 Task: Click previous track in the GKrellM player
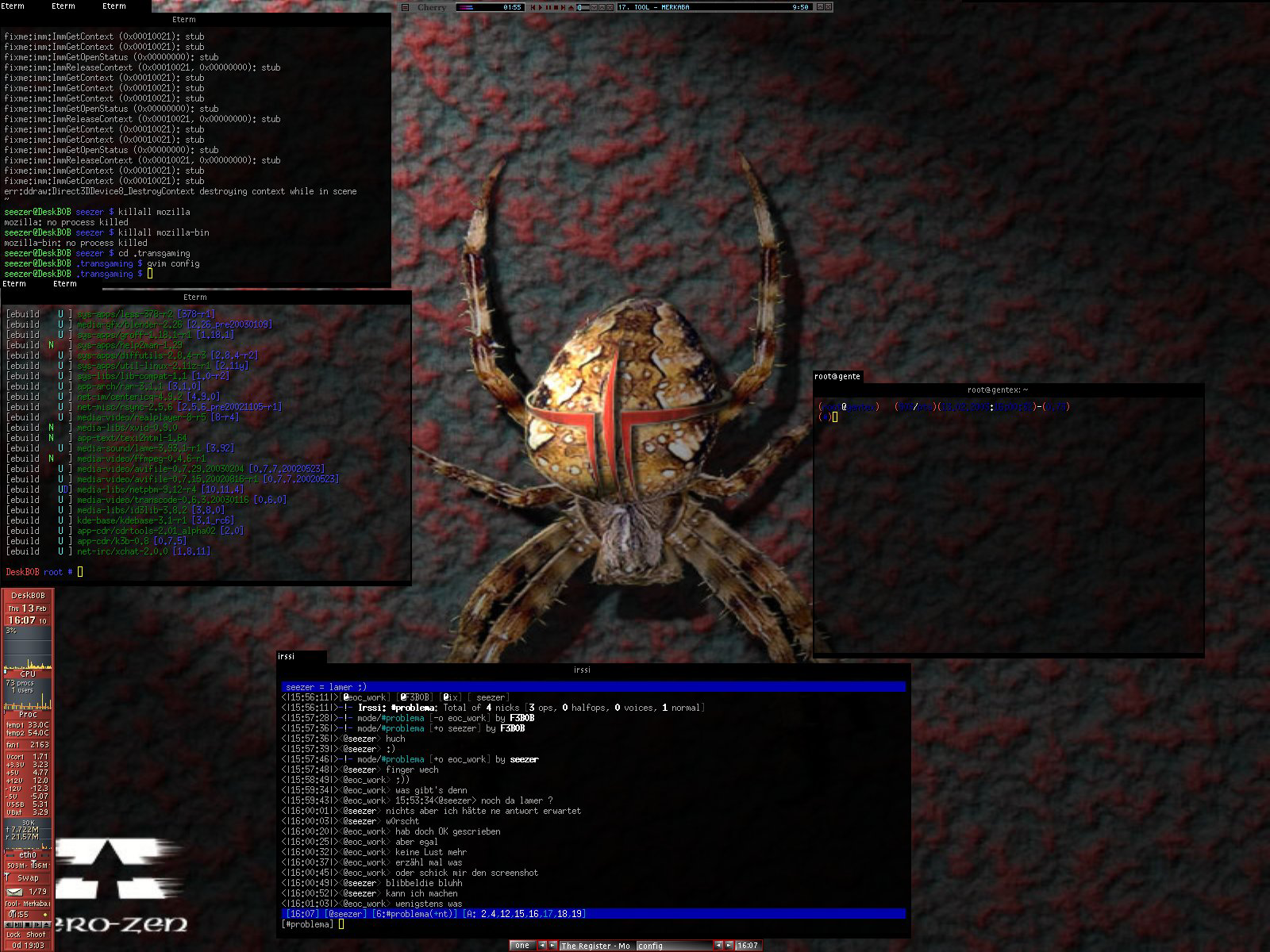(x=9, y=925)
